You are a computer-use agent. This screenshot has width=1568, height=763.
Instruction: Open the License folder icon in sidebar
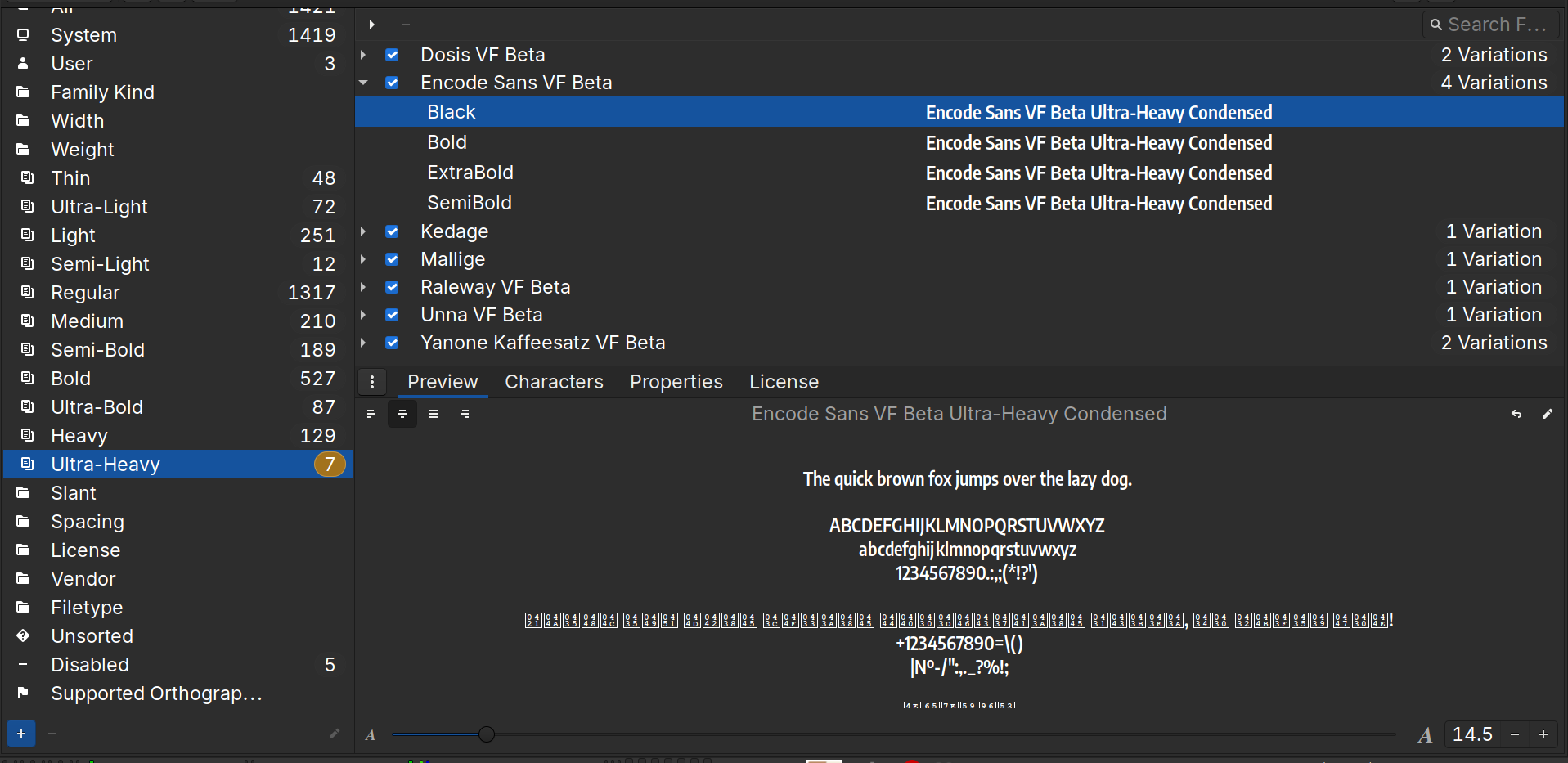pos(24,550)
